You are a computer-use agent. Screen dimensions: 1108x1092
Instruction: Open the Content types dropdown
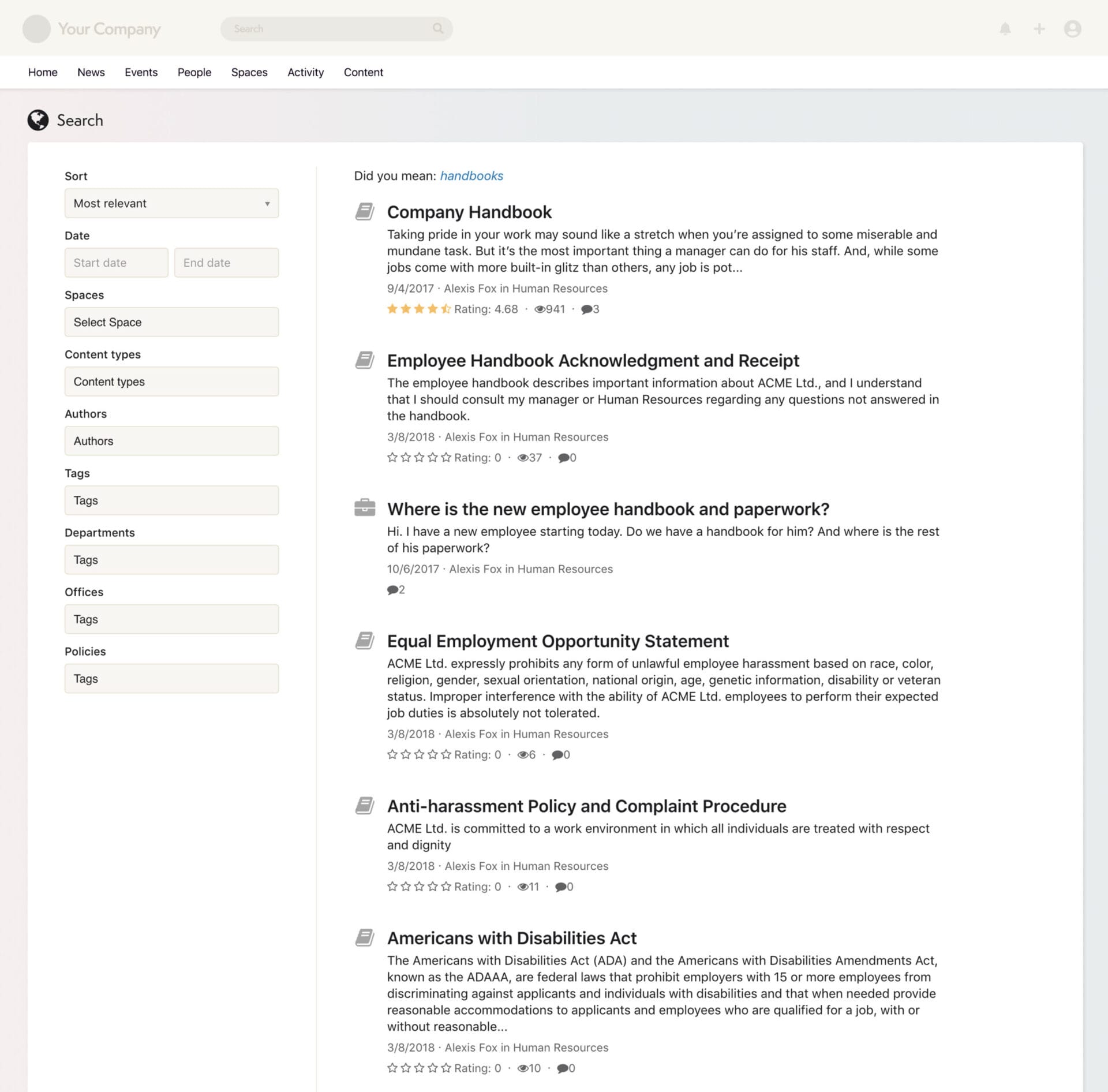click(171, 381)
